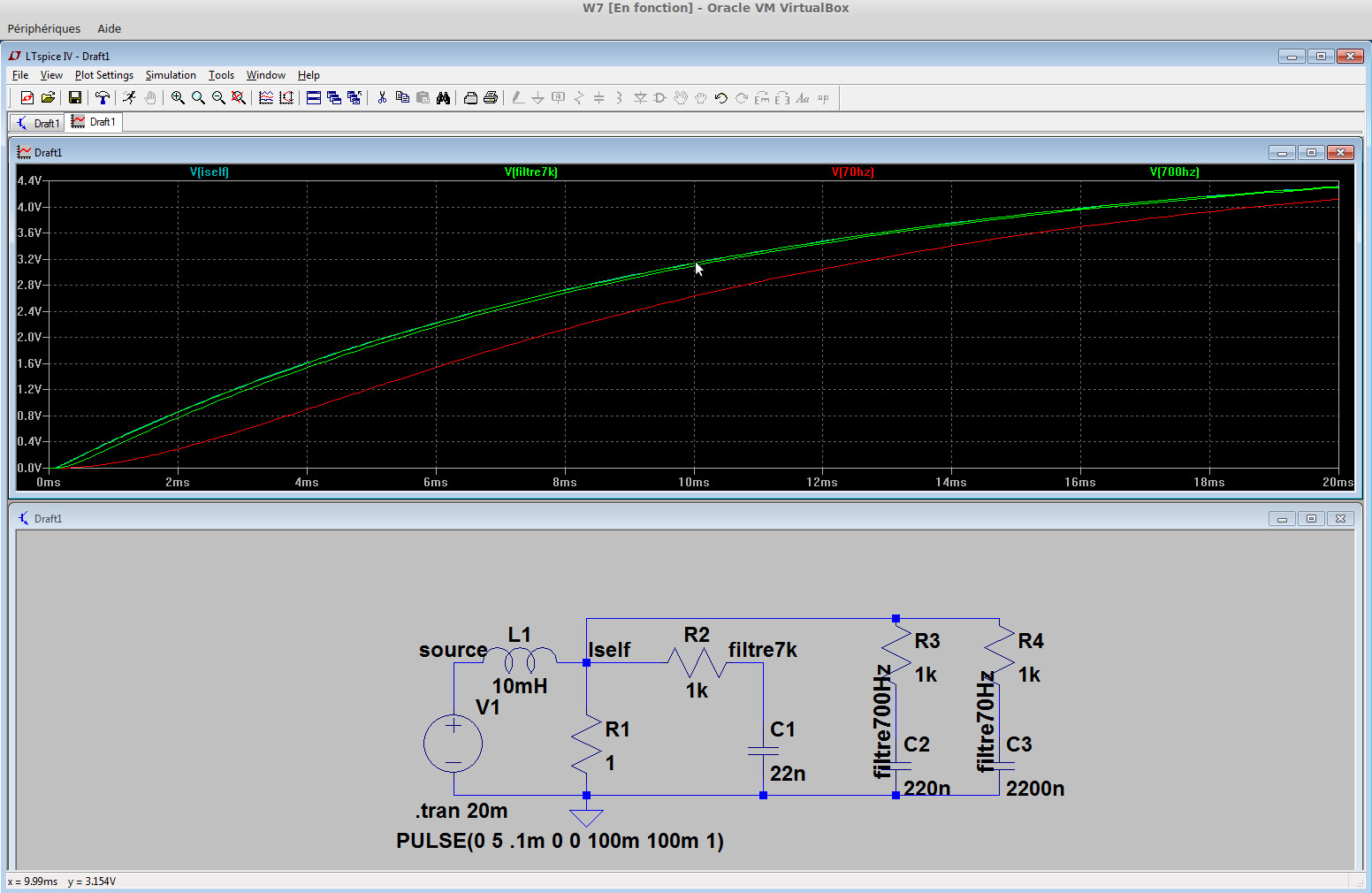Open the VirtualBox Périphériques menu
This screenshot has width=1372, height=893.
click(x=44, y=28)
